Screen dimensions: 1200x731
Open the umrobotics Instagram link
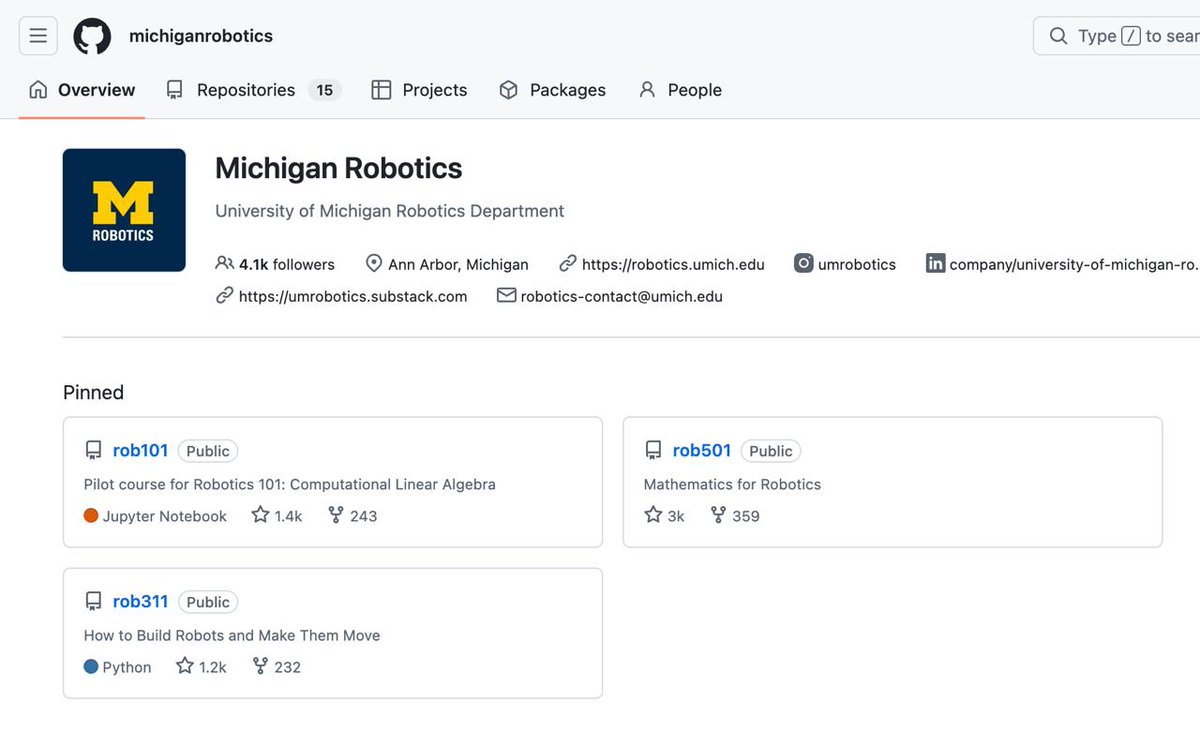point(857,264)
